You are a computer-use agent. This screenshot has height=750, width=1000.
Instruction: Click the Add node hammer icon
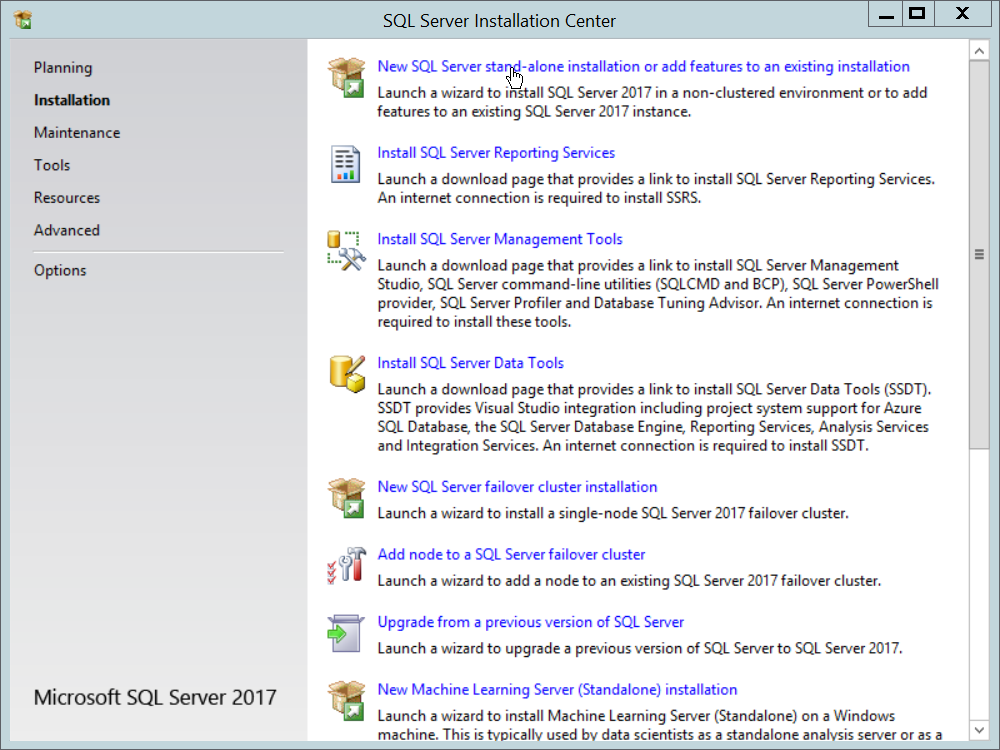[346, 565]
